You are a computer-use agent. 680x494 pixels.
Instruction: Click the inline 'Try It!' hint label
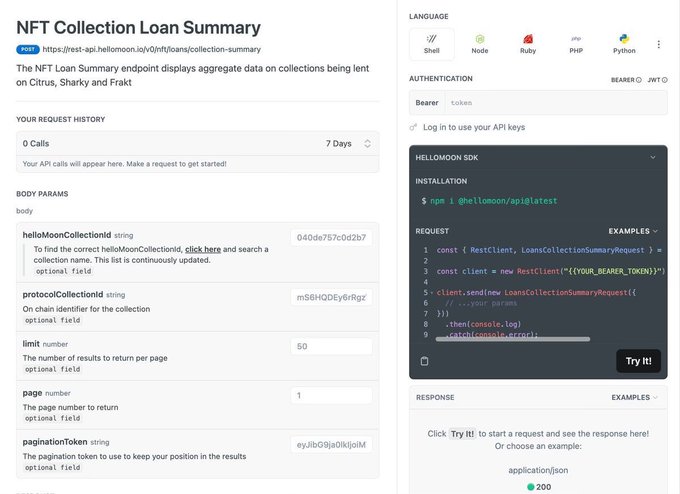point(462,434)
